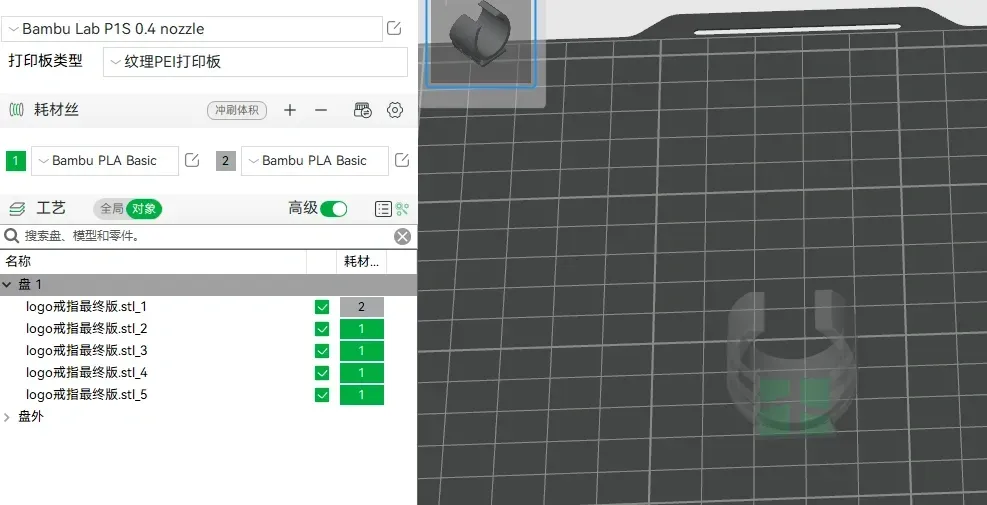Expand the 盘外 tree node

point(9,417)
